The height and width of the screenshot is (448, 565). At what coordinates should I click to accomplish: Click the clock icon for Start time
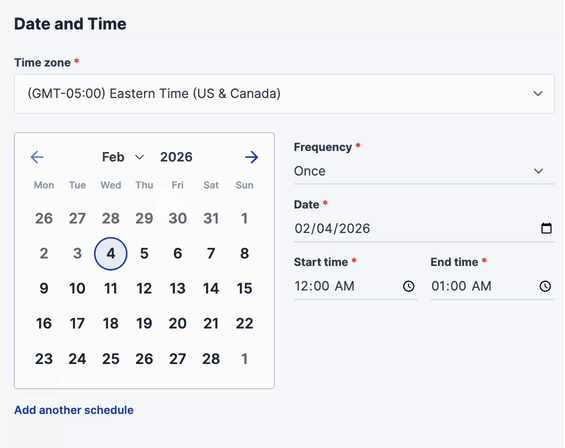click(409, 286)
